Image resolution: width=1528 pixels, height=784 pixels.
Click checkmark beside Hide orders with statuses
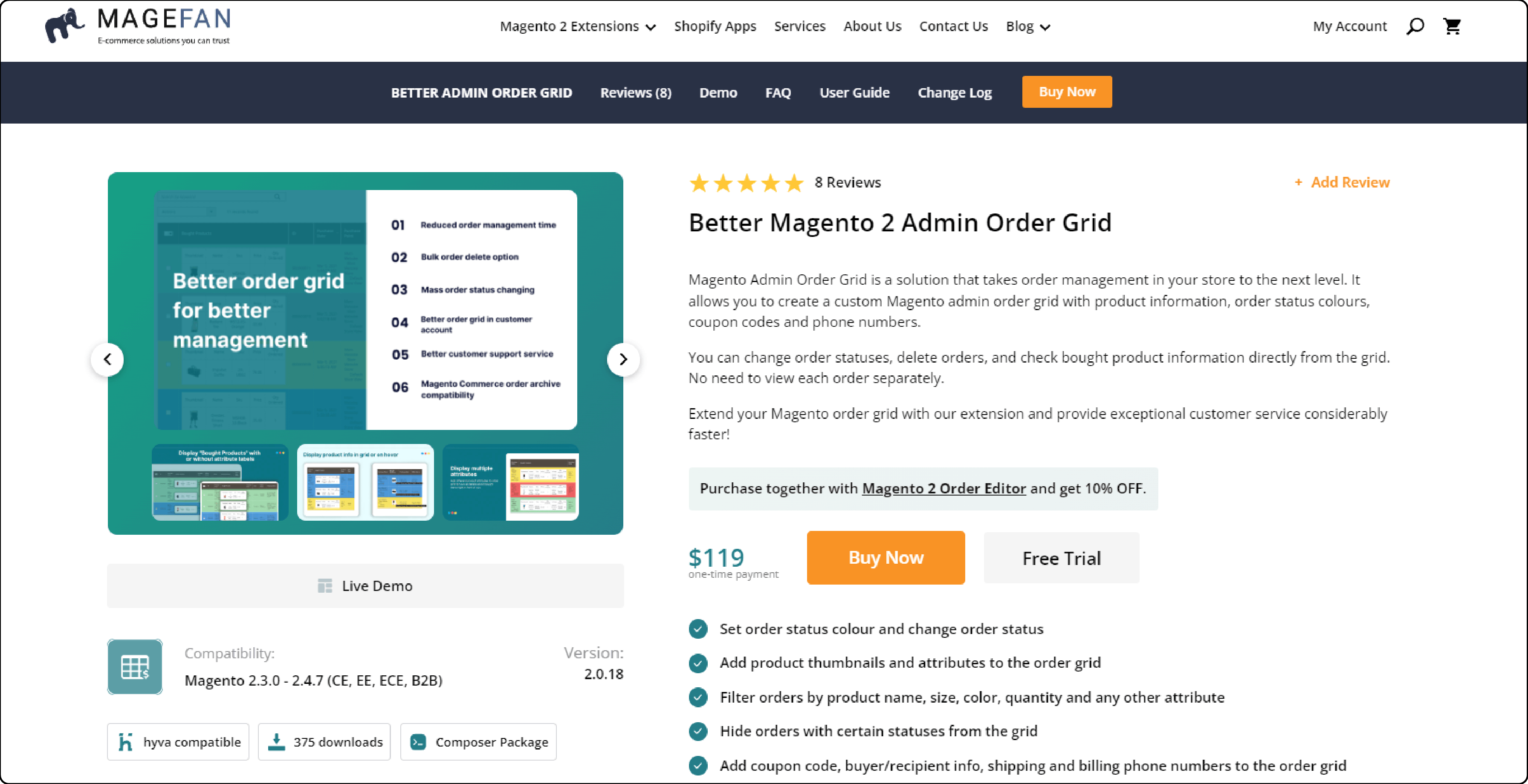[698, 731]
